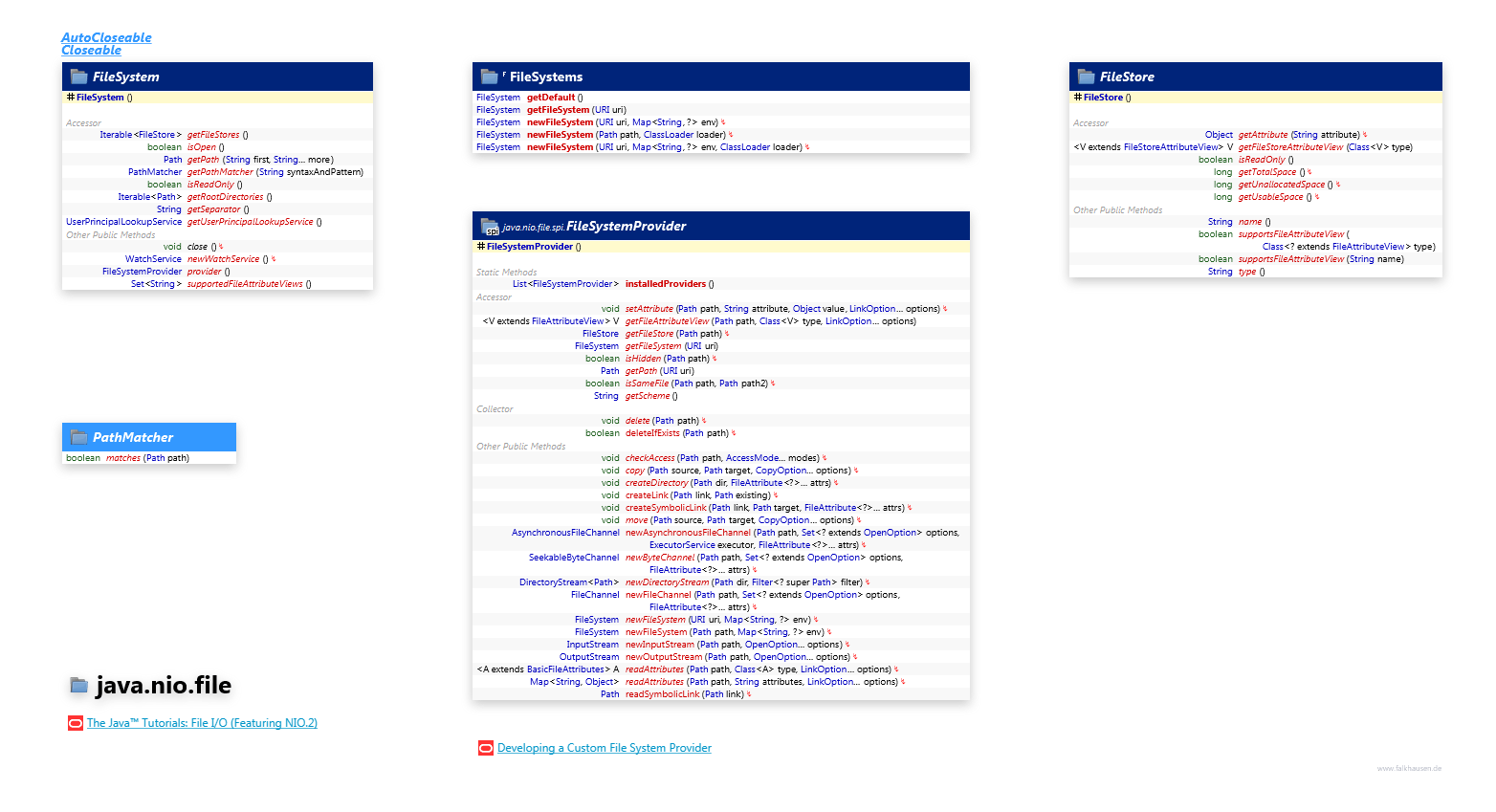Click the Oracle icon beside the Java Tutorials link
This screenshot has height=812, width=1496.
point(75,724)
